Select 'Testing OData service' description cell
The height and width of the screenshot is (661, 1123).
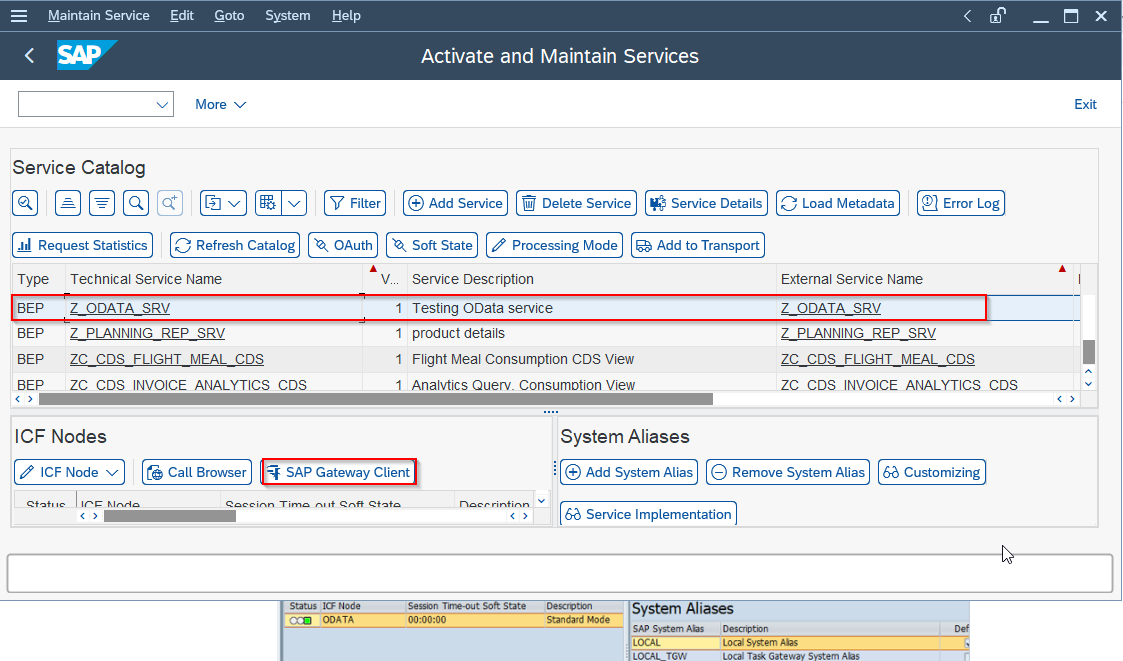coord(592,309)
